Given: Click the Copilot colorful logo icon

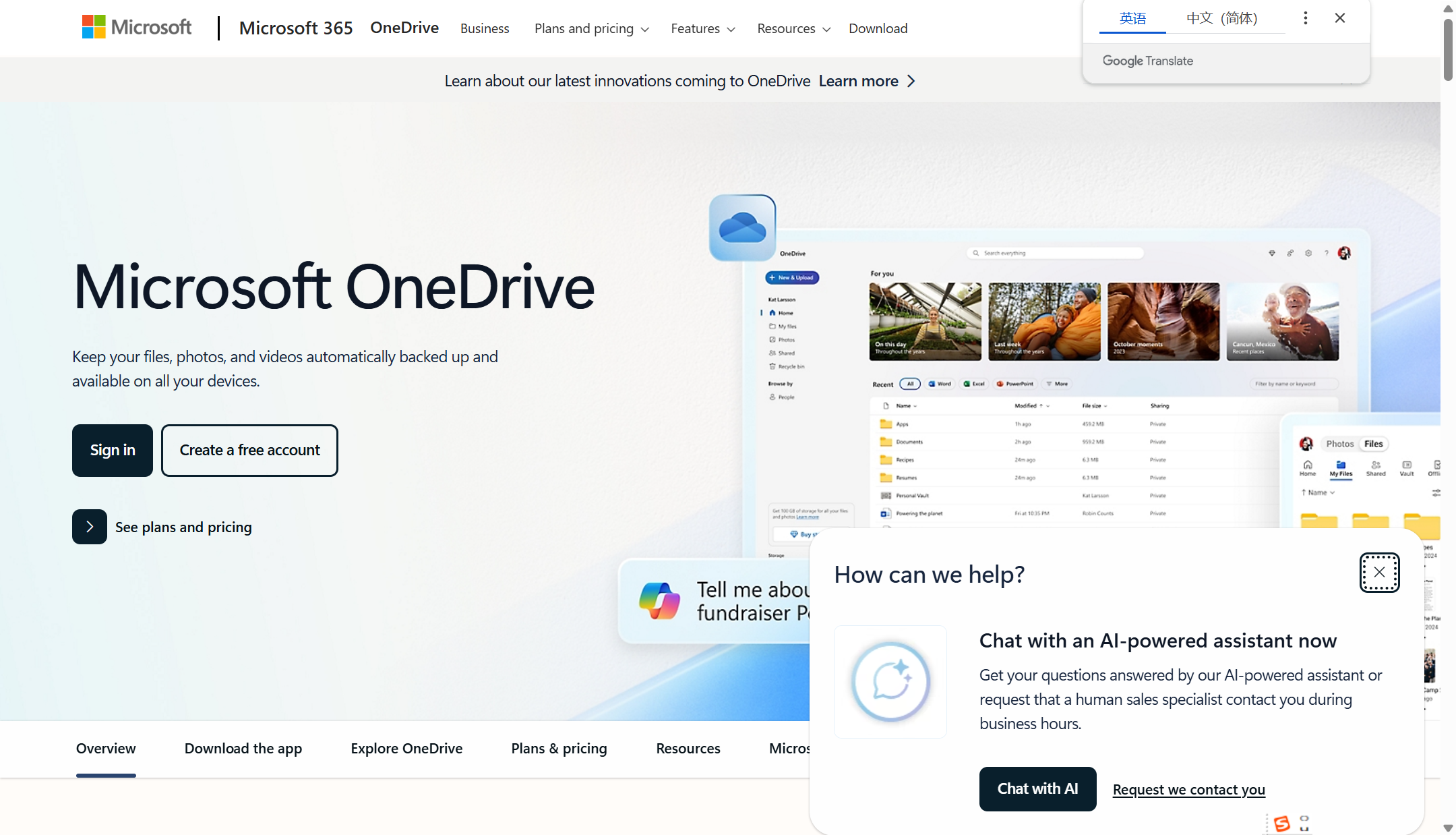Looking at the screenshot, I should coord(659,600).
